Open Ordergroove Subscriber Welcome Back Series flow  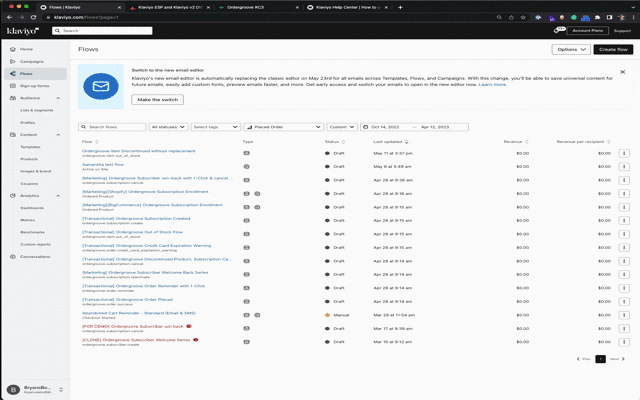point(145,272)
